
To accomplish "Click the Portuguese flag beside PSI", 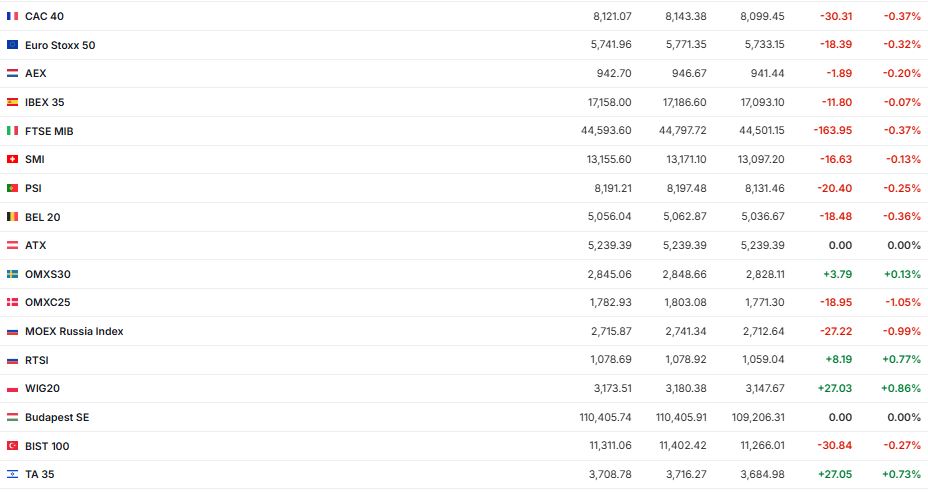I will click(12, 188).
